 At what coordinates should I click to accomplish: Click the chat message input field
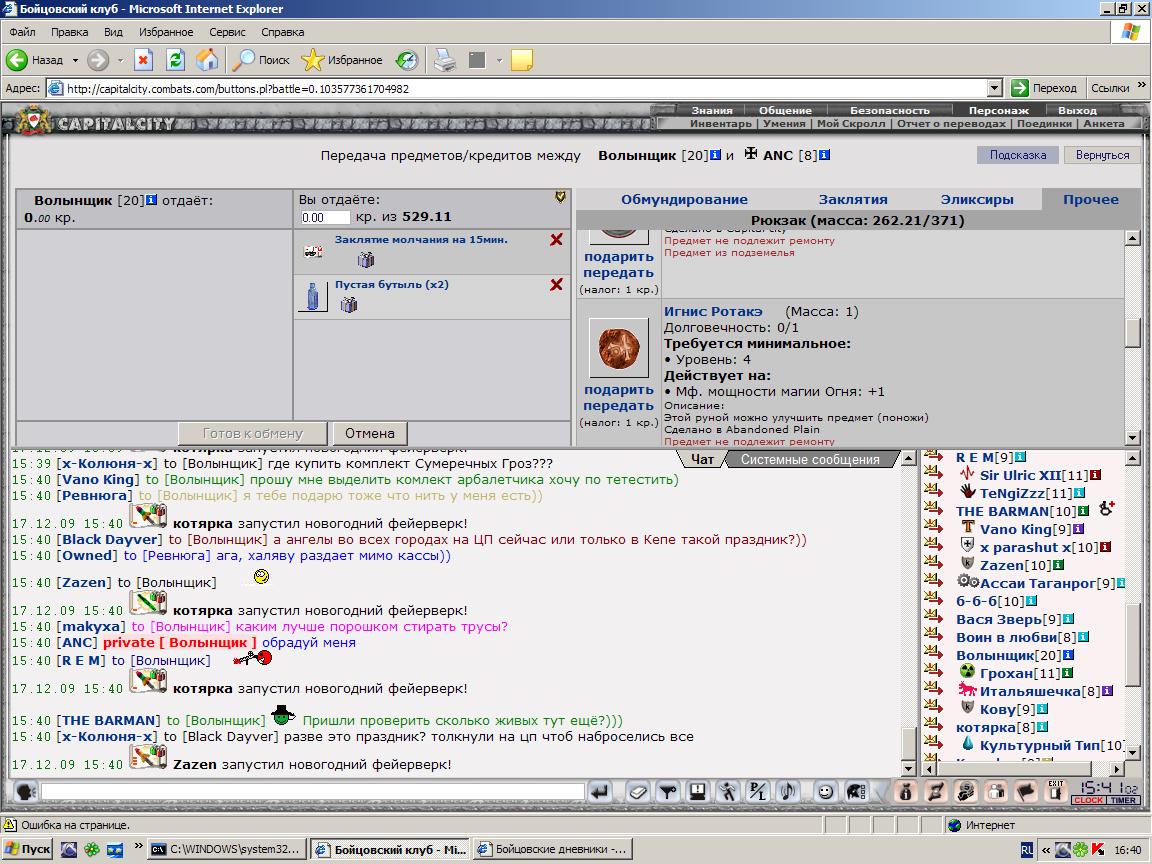pos(312,792)
